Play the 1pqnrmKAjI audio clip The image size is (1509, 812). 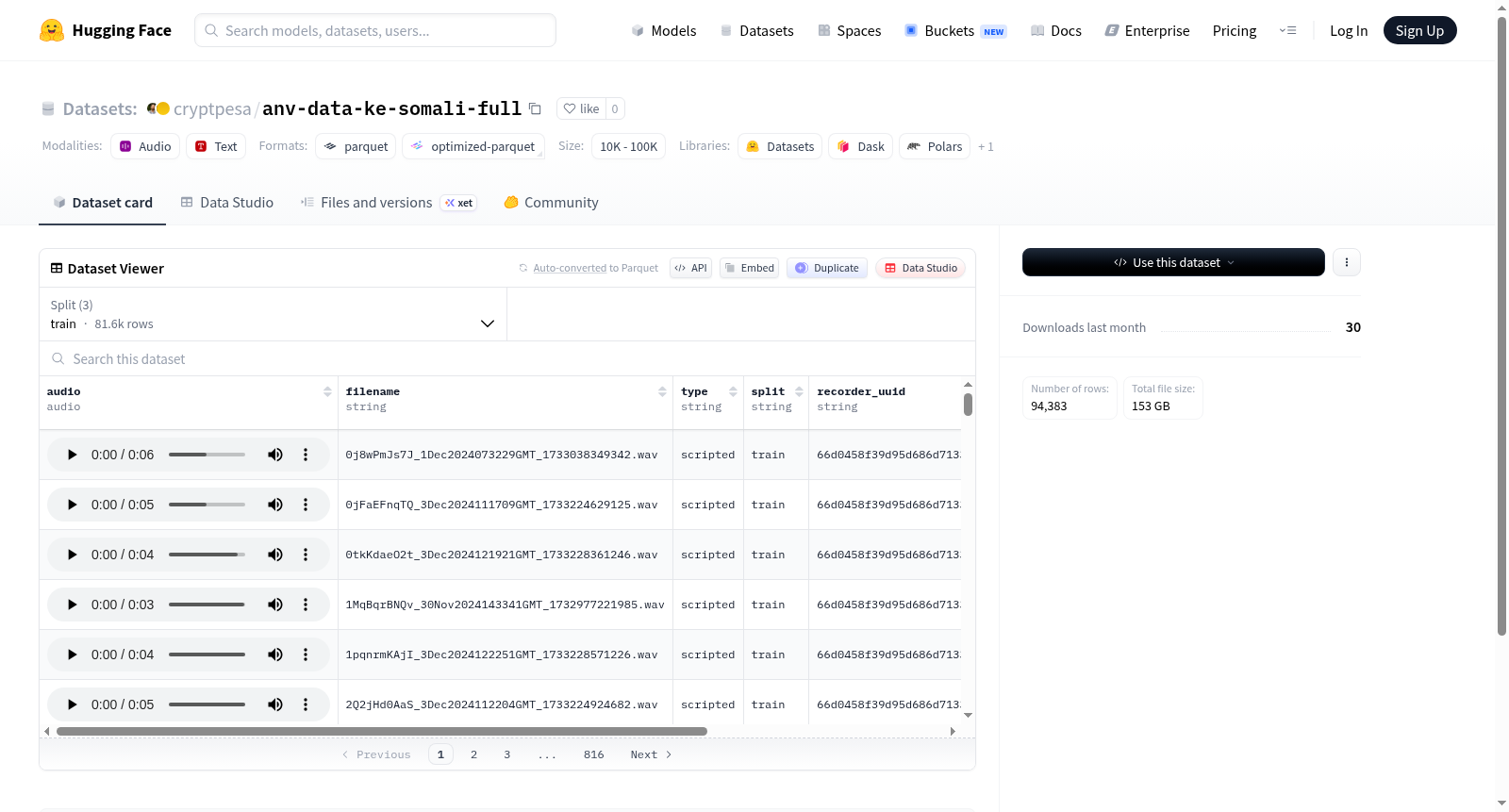coord(73,655)
